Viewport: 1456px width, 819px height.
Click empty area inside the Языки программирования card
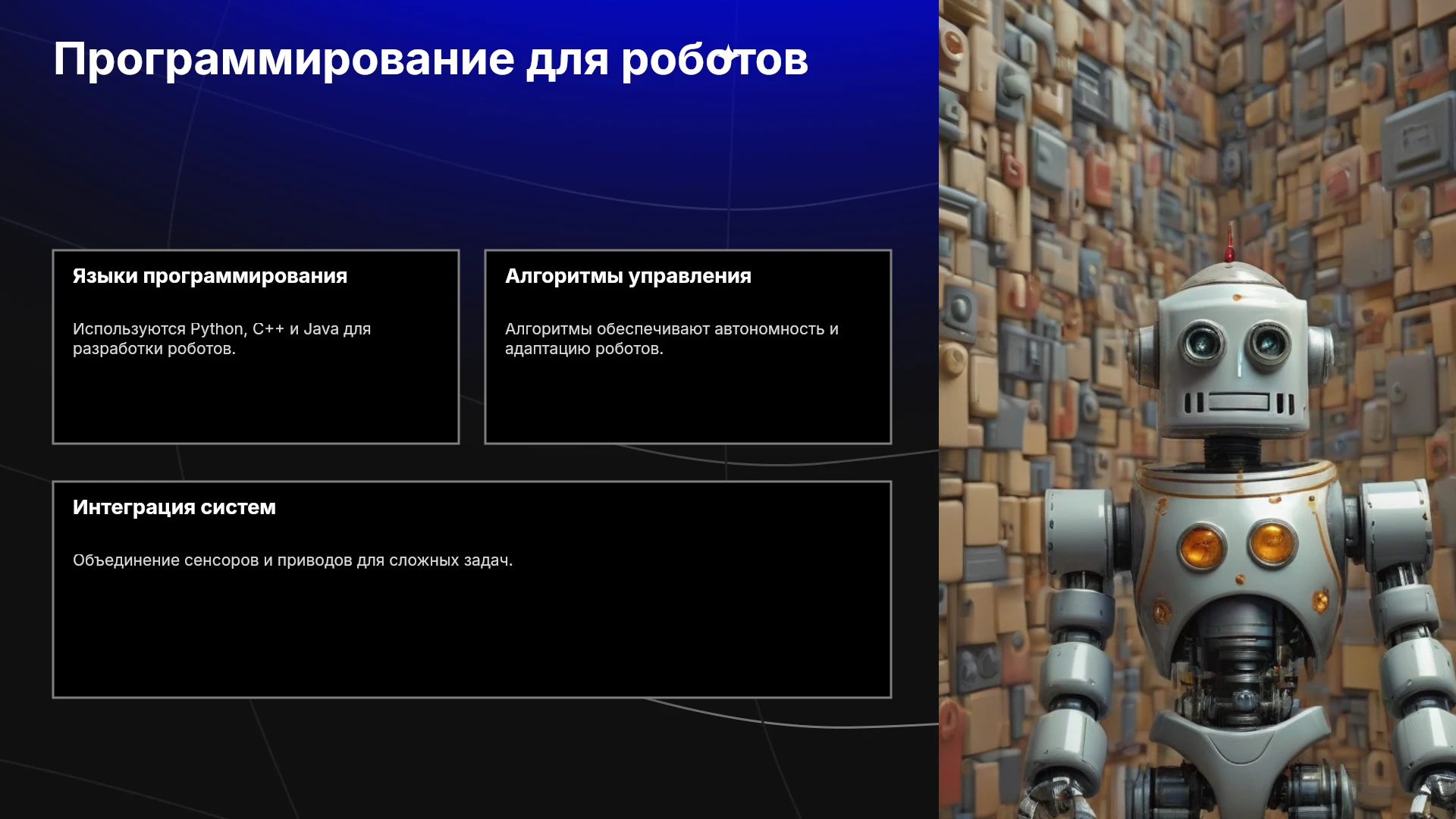click(256, 402)
